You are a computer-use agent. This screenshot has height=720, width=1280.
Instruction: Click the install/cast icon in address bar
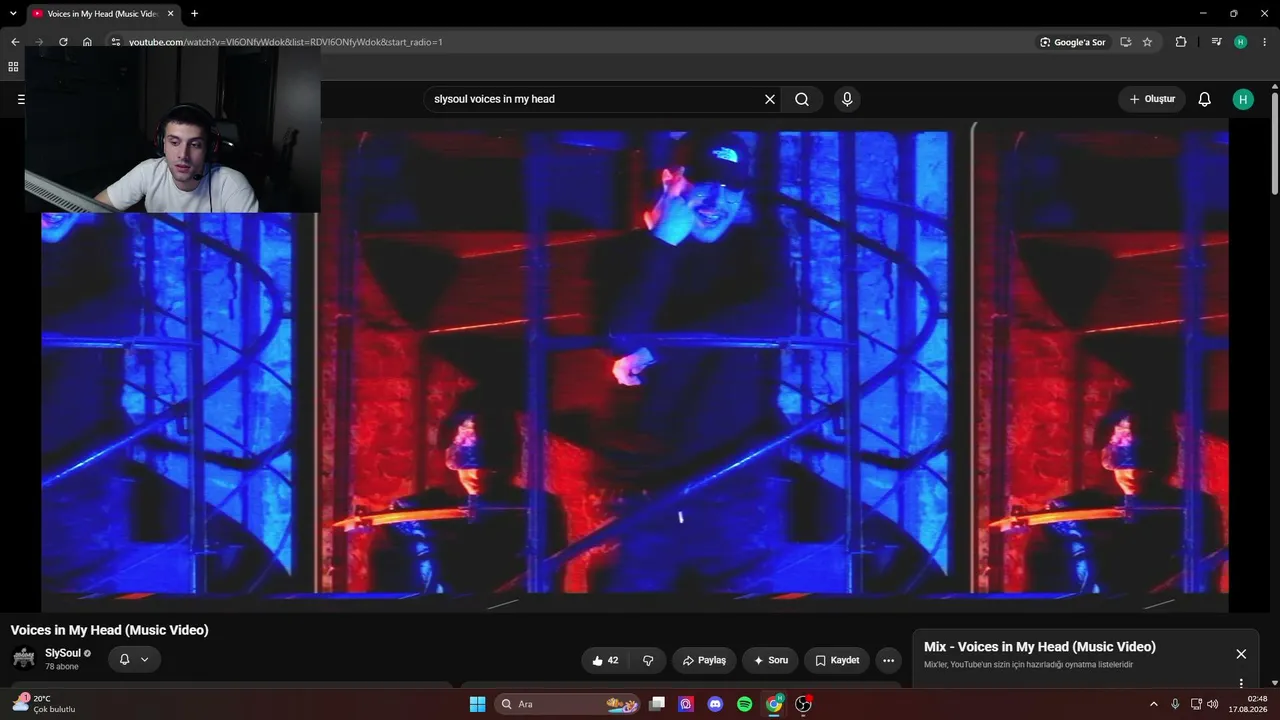click(x=1125, y=42)
